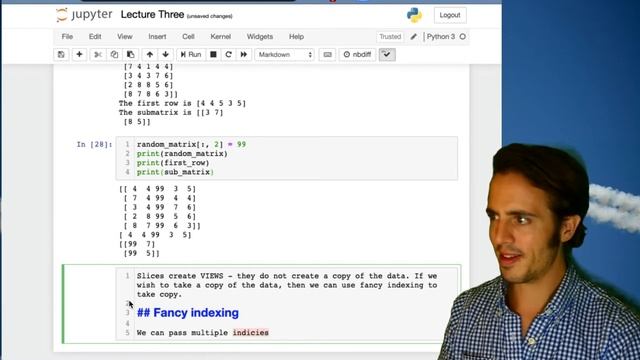Click the nbdiff button
The image size is (640, 360).
357,54
